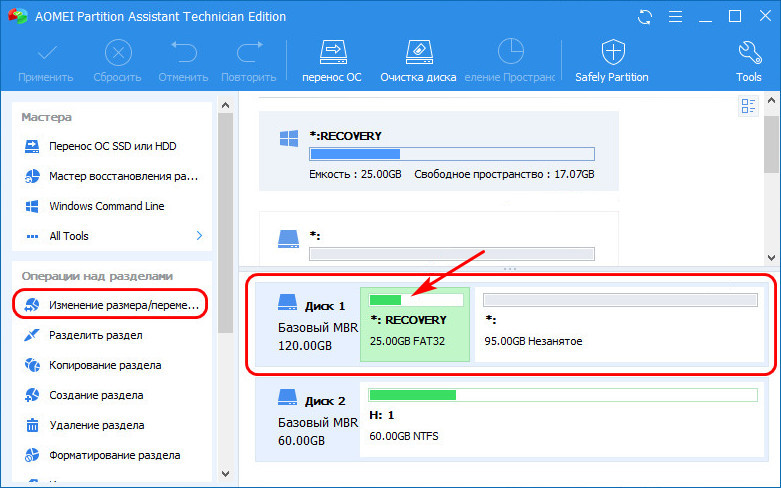Click Свободное пространство : 17.07GB text
This screenshot has height=488, width=781.
(504, 174)
